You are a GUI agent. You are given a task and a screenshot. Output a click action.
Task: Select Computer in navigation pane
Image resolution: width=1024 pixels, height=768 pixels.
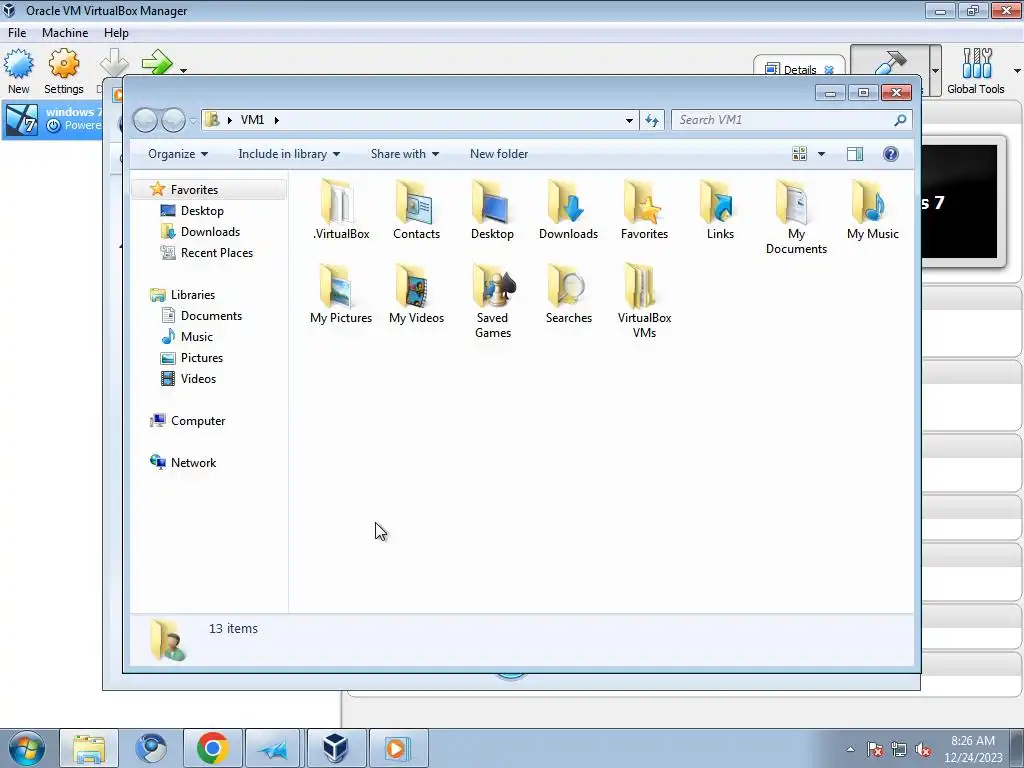pos(198,421)
